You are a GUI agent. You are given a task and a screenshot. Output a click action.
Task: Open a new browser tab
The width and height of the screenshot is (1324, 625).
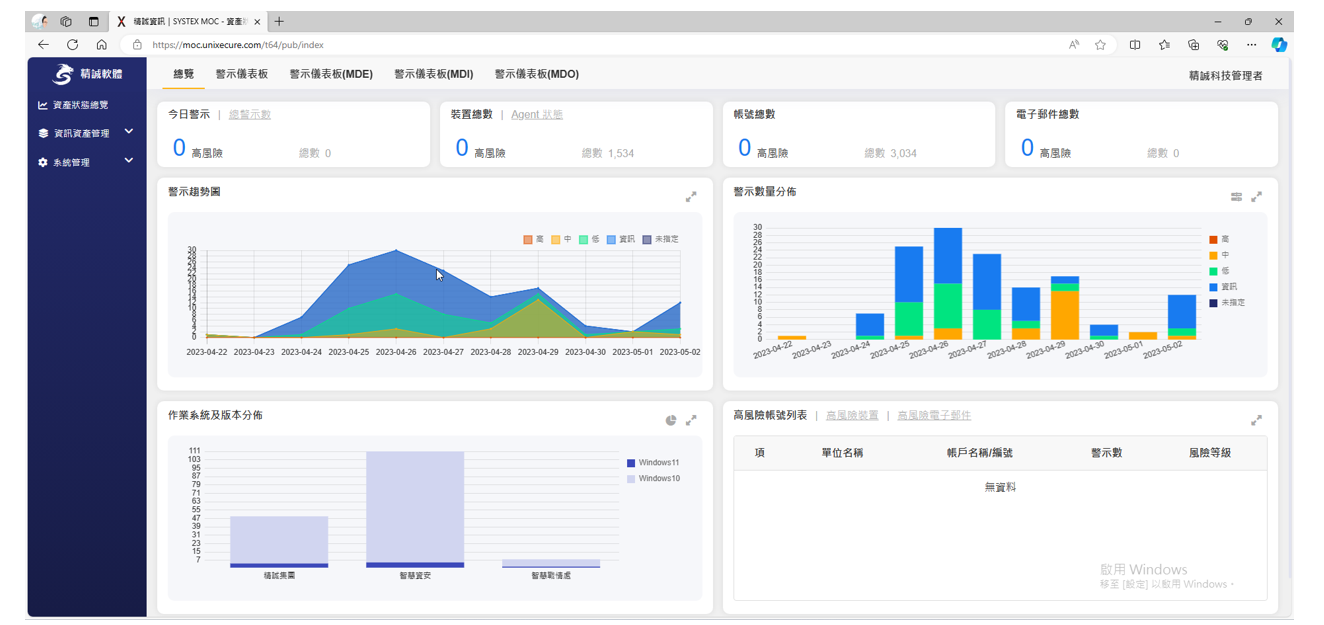pyautogui.click(x=279, y=21)
